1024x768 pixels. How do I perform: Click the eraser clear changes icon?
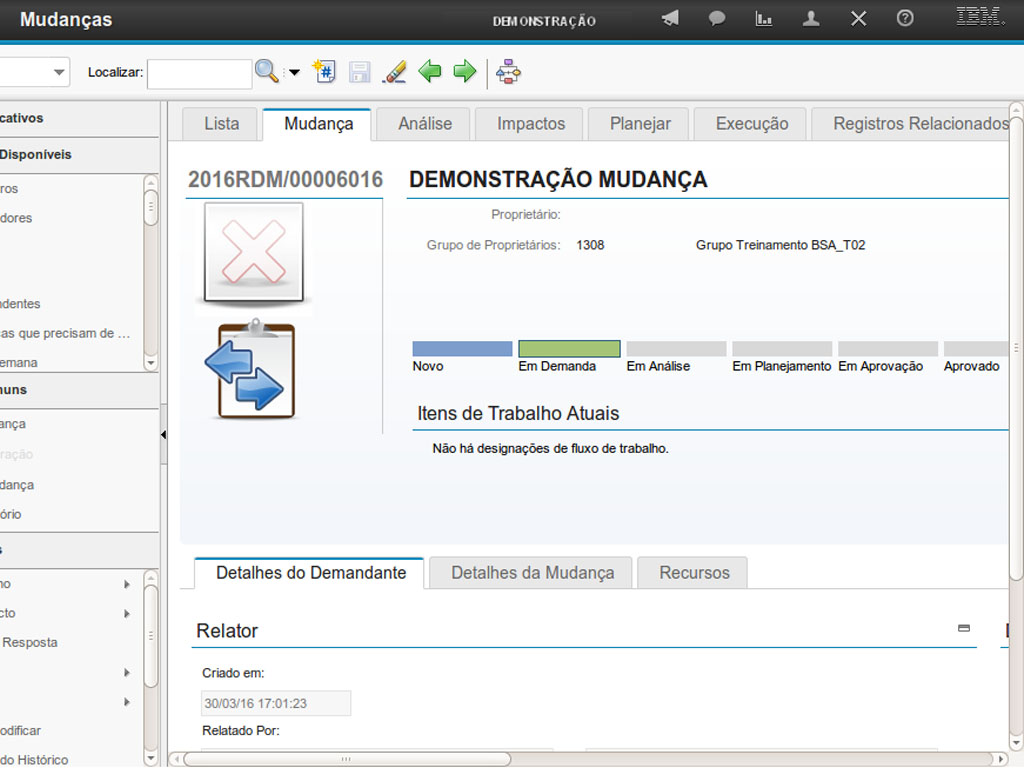point(395,71)
